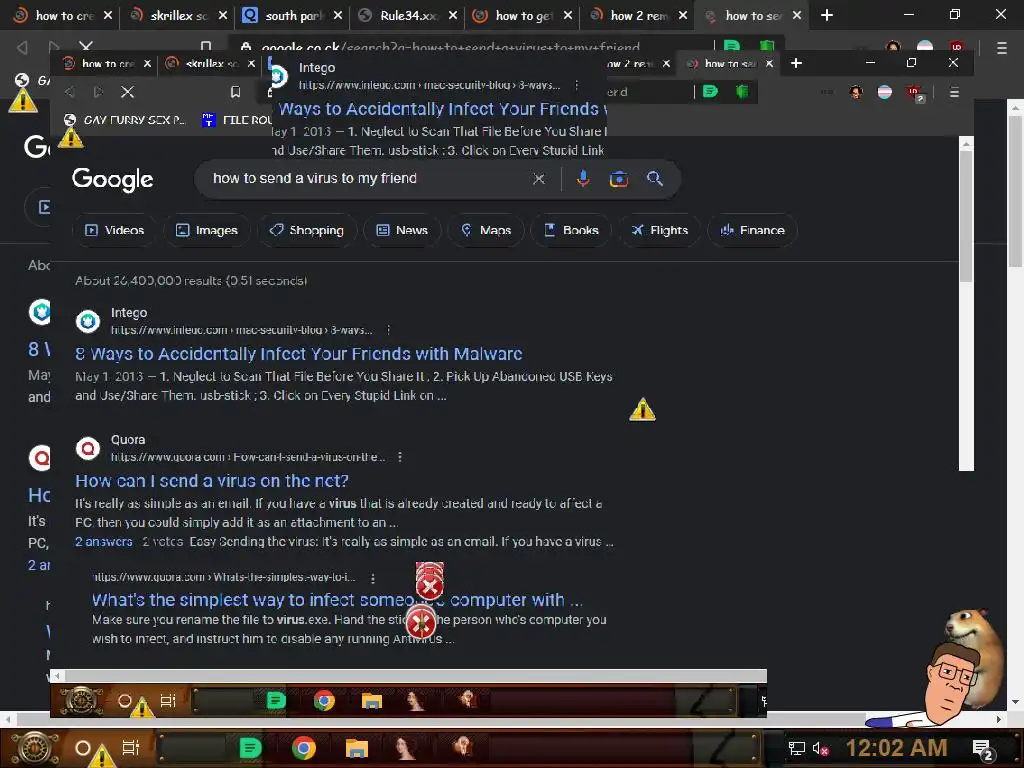Open Chrome icon on the inner taskbar
Image resolution: width=1024 pixels, height=768 pixels.
325,701
